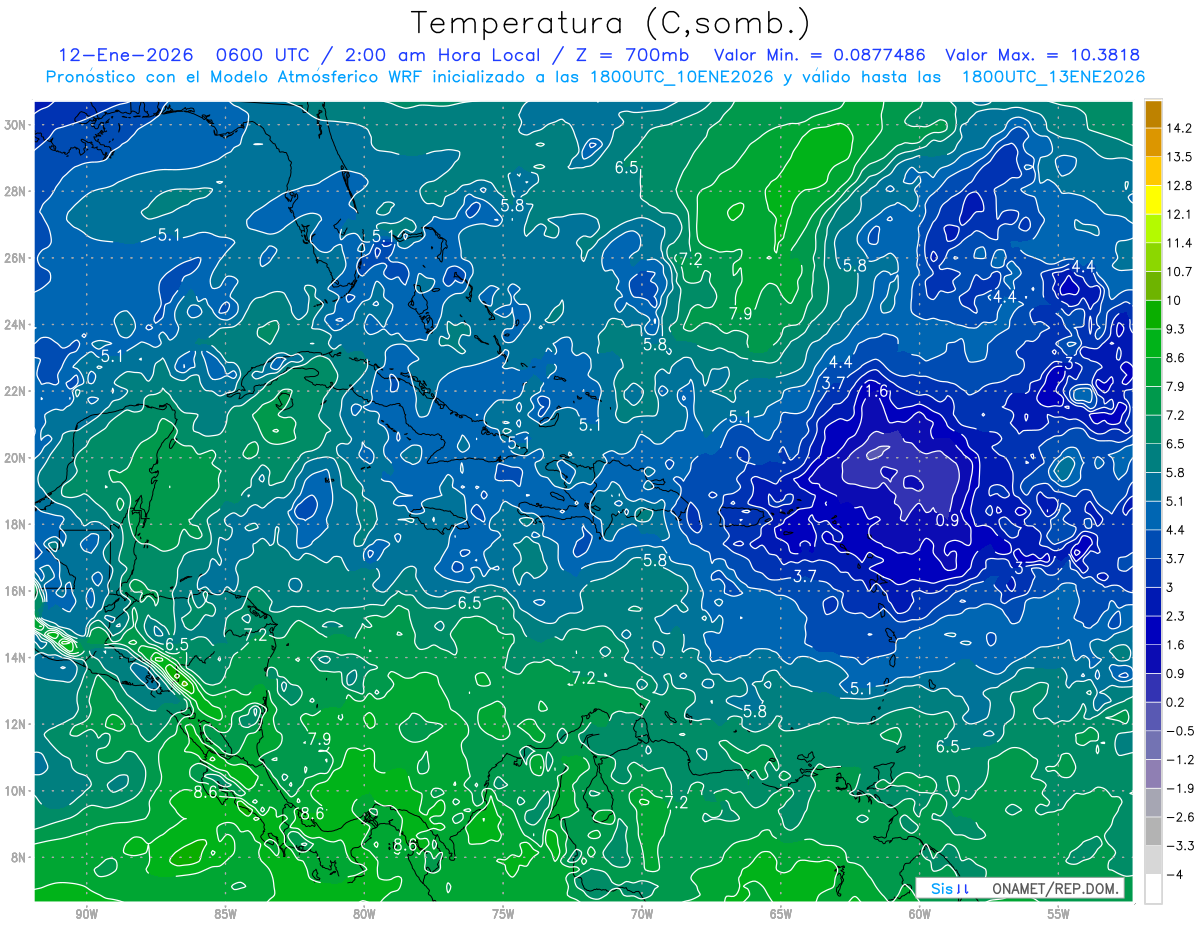
Task: Click the "1.6" contour label on the map
Action: point(877,391)
